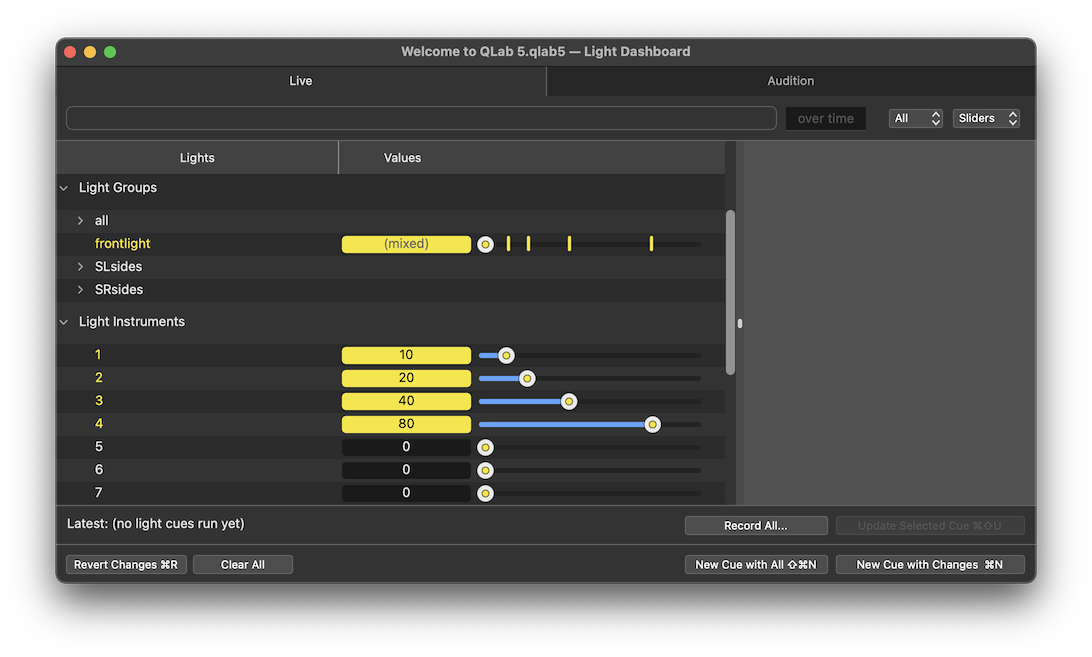Screen dimensions: 1092x657
Task: Click the slider knob for instrument 1
Action: coord(506,355)
